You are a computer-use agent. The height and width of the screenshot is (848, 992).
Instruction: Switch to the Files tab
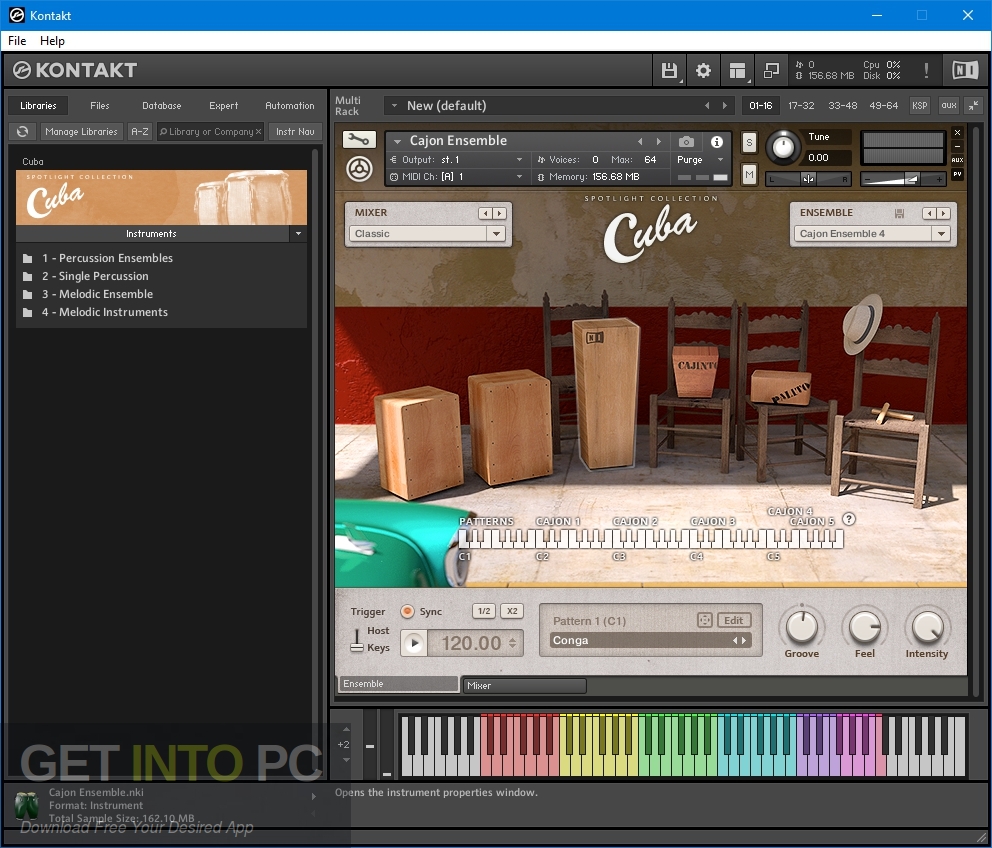(x=99, y=106)
